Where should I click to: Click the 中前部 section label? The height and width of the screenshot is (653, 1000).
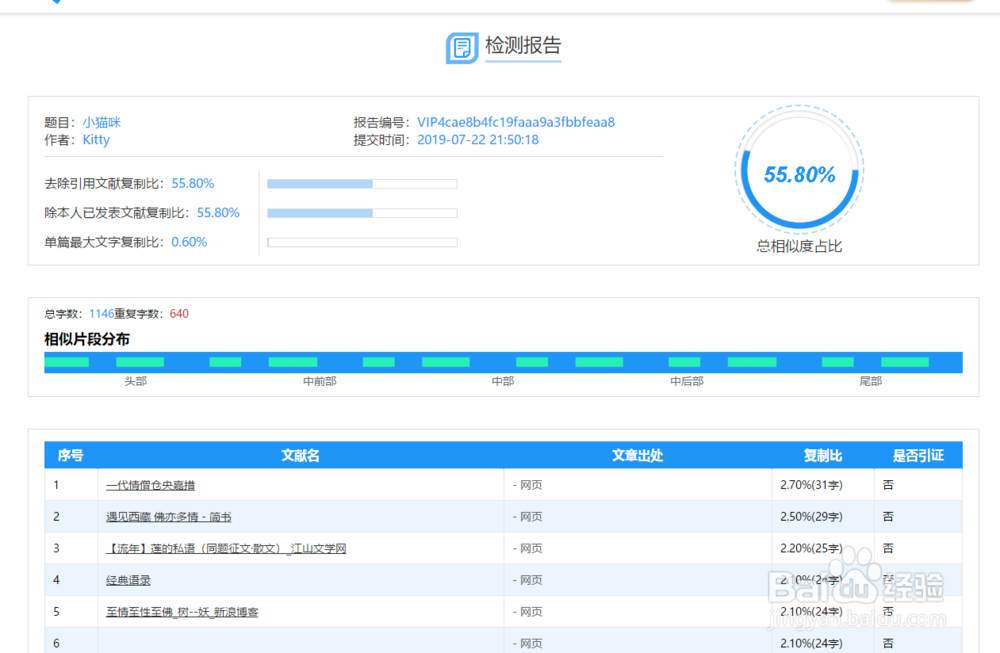click(x=320, y=381)
